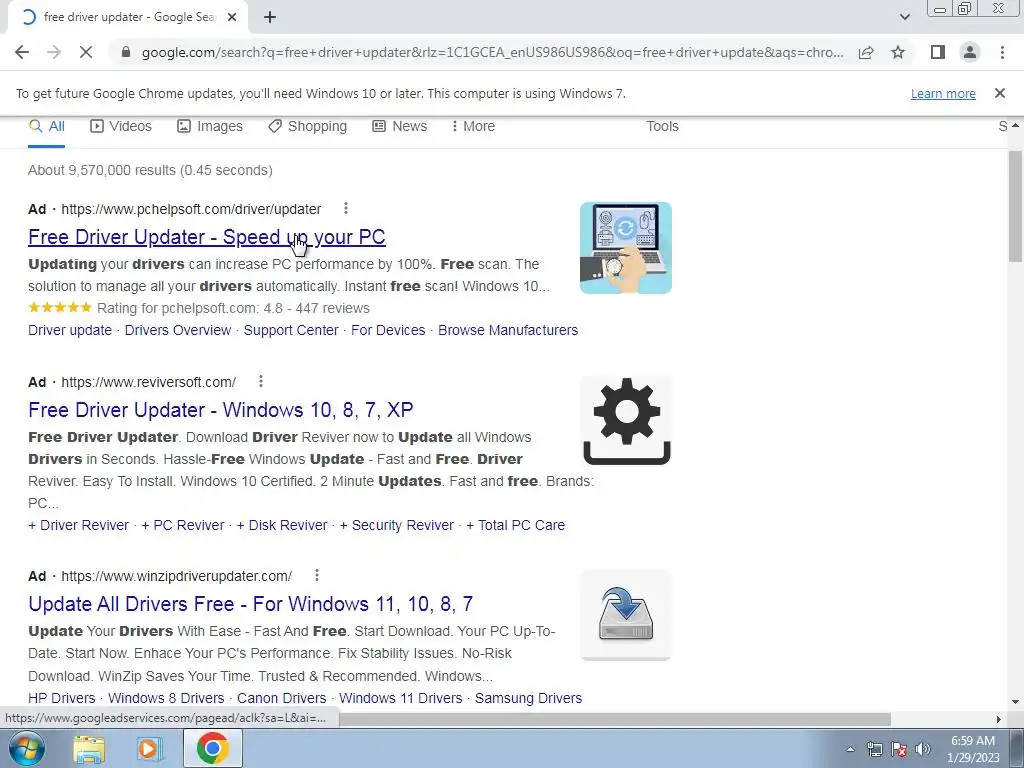The image size is (1024, 768).
Task: Dismiss the Windows 7 update notice
Action: tap(1000, 93)
